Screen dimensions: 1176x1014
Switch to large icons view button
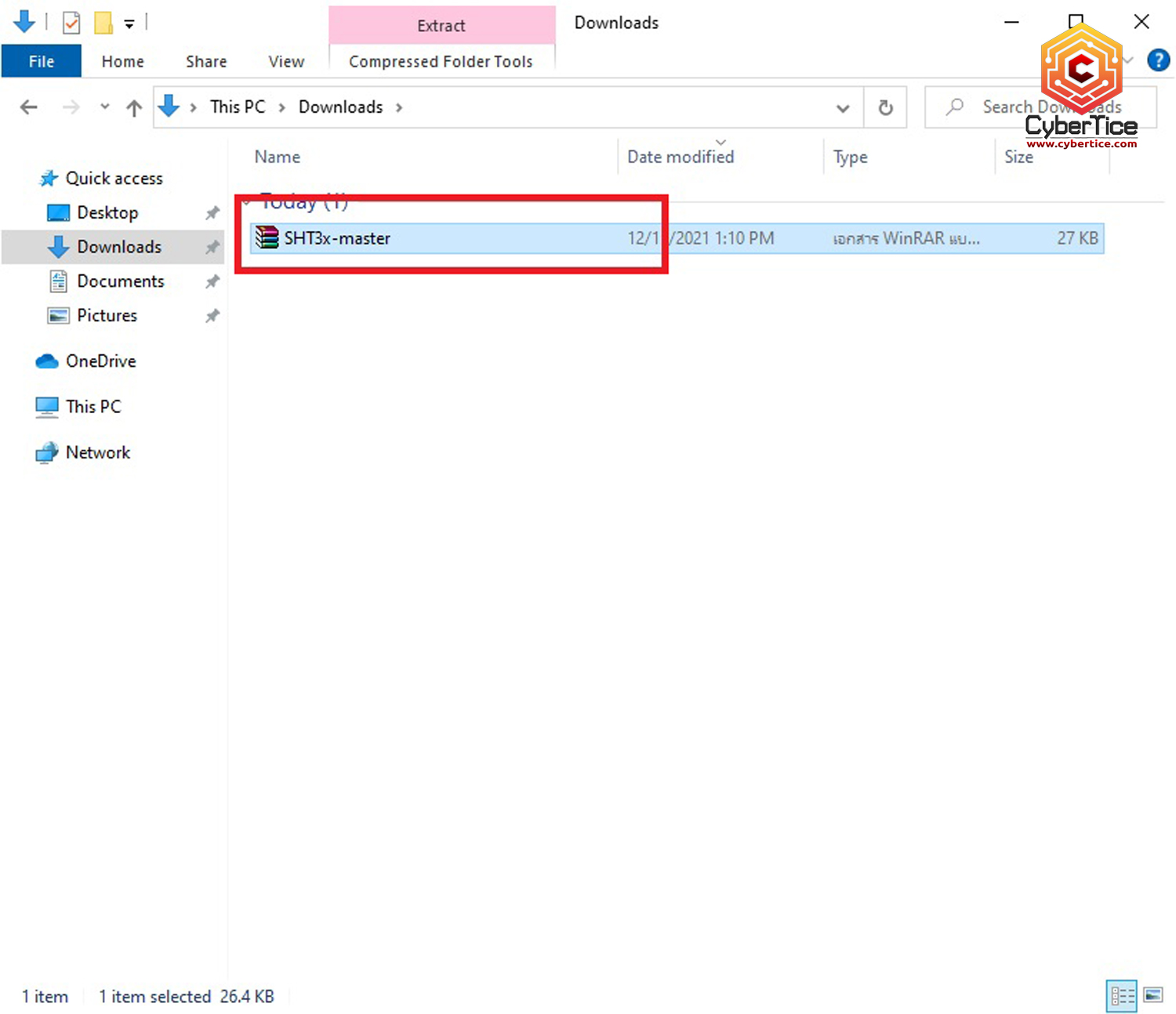(1153, 995)
